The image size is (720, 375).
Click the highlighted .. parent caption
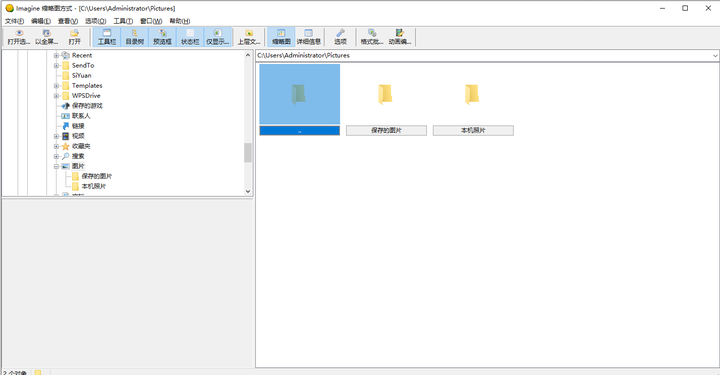point(300,131)
